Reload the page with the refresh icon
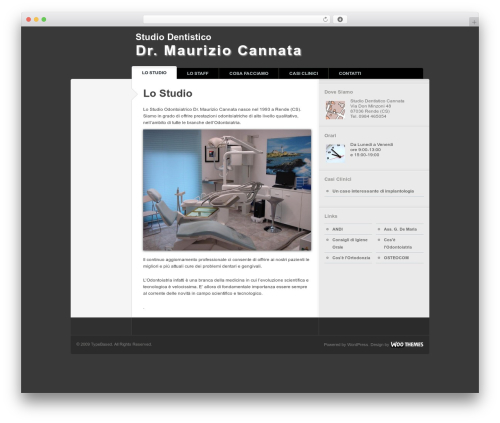Viewport: 500px width, 423px height. [x=325, y=19]
